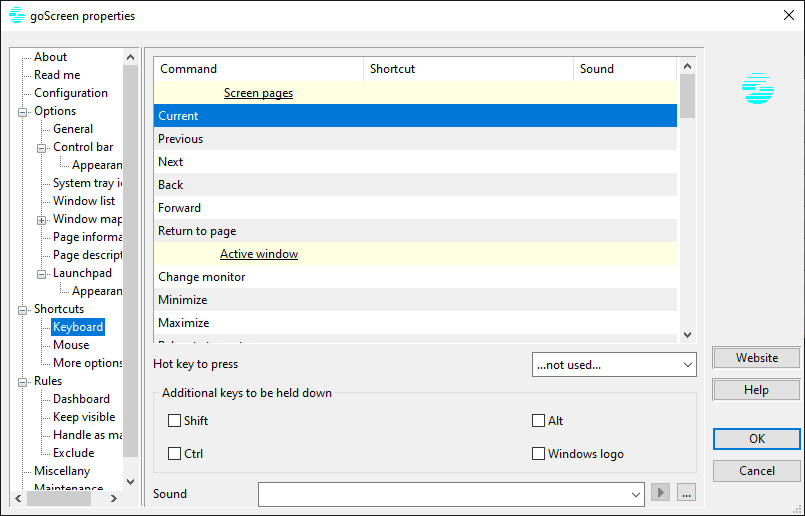Select Appearance under Control bar
Viewport: 805px width, 516px height.
97,165
